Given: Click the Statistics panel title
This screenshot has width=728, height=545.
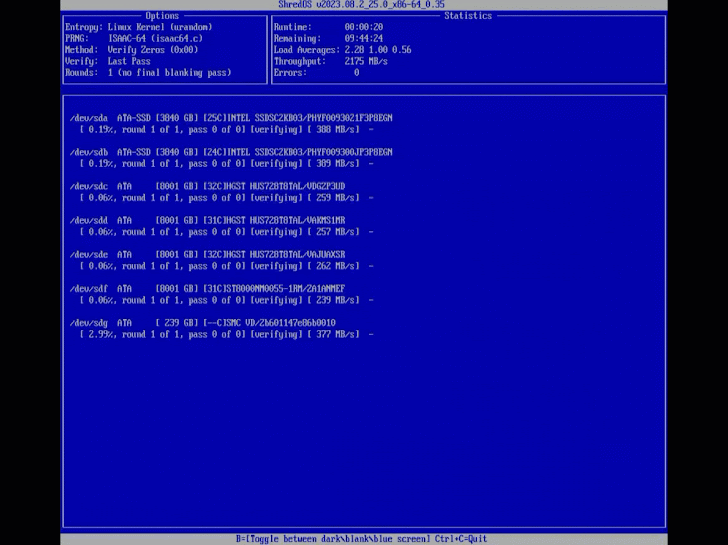Looking at the screenshot, I should pos(468,16).
